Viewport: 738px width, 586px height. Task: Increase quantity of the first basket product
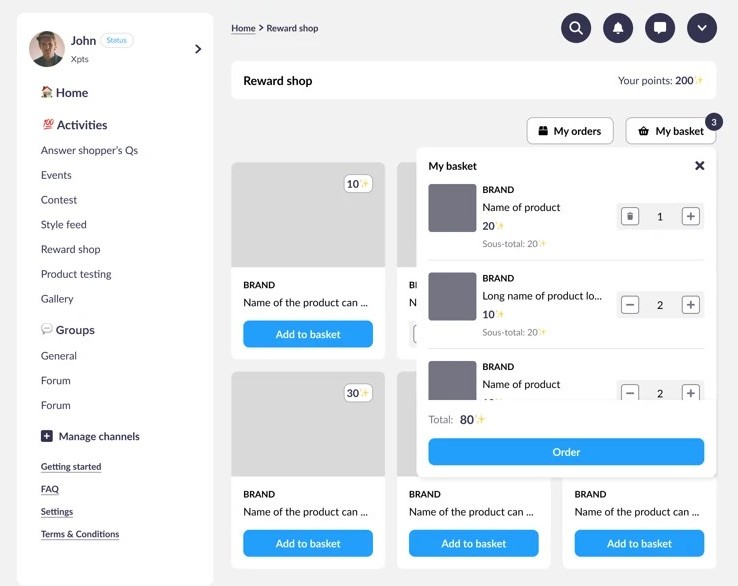click(x=690, y=217)
